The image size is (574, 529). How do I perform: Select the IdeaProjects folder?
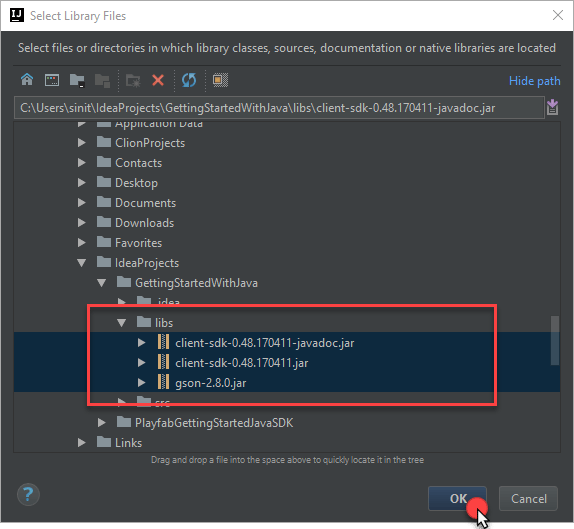(x=138, y=262)
